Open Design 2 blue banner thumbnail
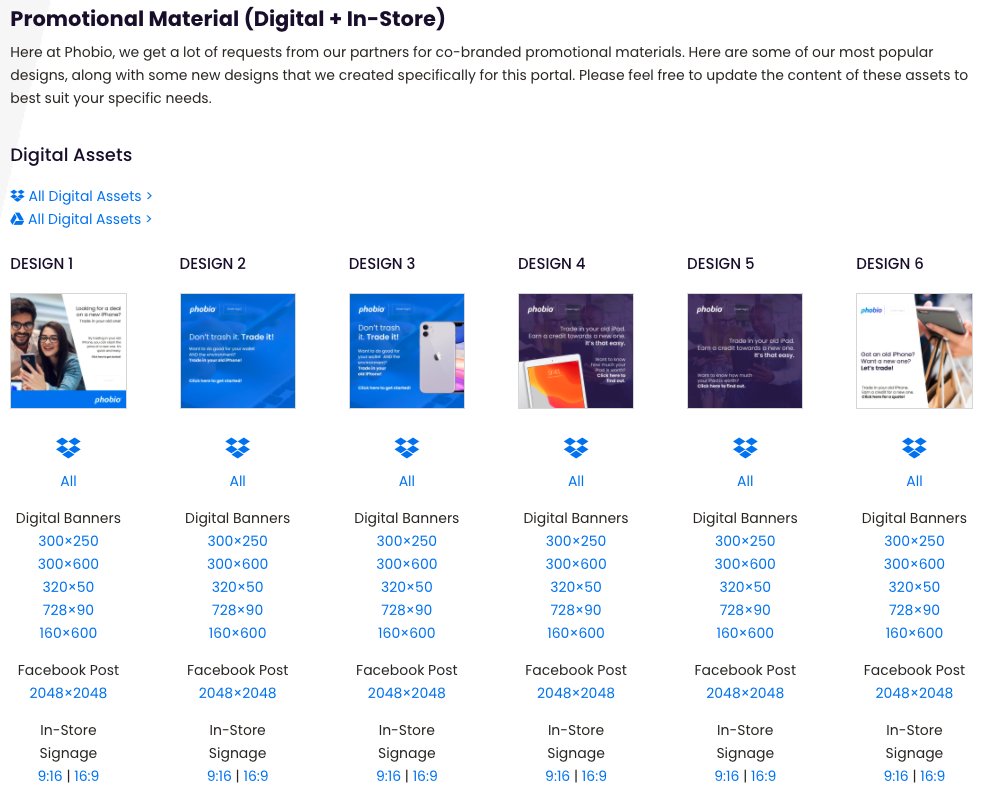This screenshot has height=808, width=991. [238, 351]
